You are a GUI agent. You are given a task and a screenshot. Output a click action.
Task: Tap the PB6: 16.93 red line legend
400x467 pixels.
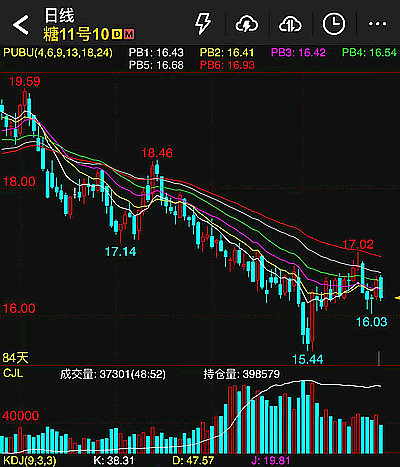coord(227,65)
